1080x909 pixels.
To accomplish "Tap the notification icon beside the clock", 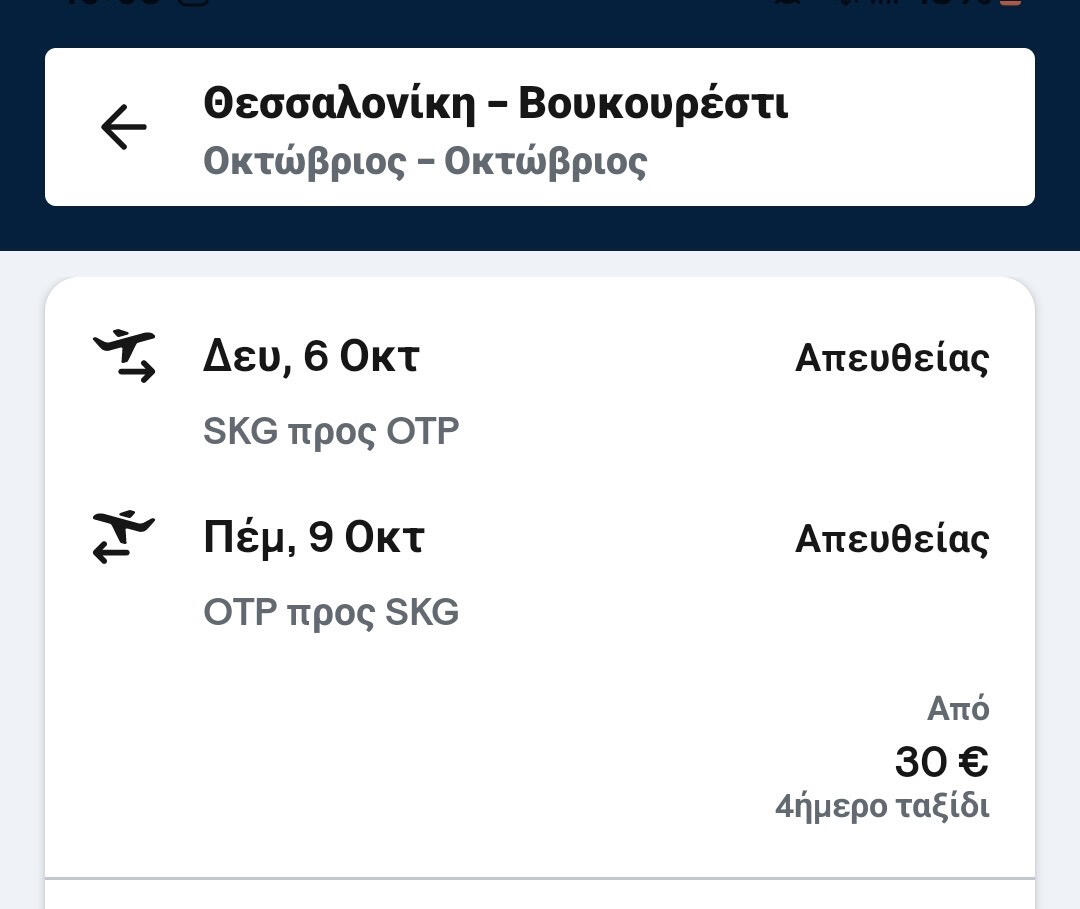I will (x=195, y=3).
